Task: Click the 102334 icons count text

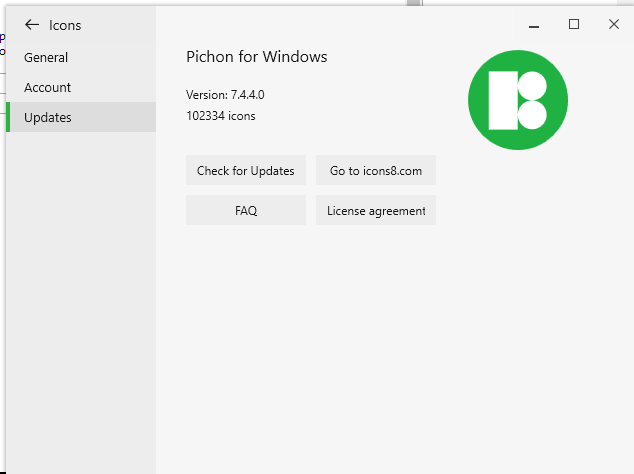Action: pos(221,116)
